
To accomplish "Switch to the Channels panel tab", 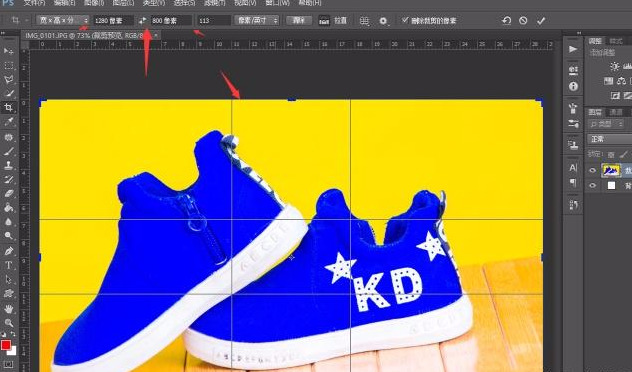I will pyautogui.click(x=615, y=112).
